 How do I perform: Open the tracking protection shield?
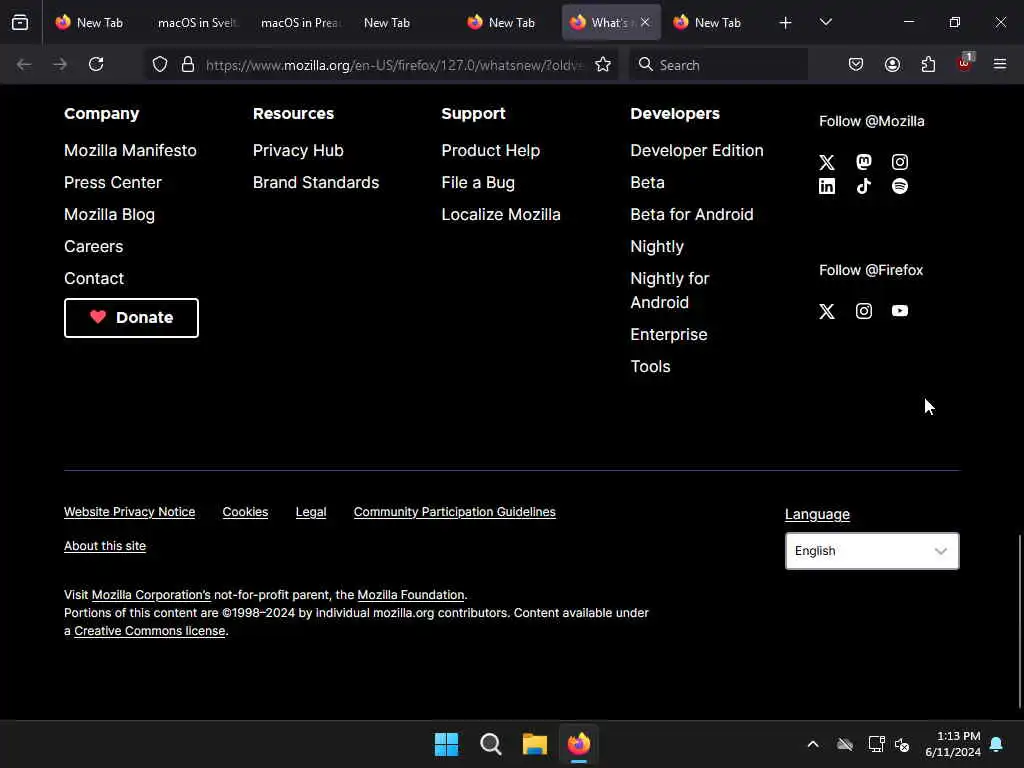pos(160,64)
